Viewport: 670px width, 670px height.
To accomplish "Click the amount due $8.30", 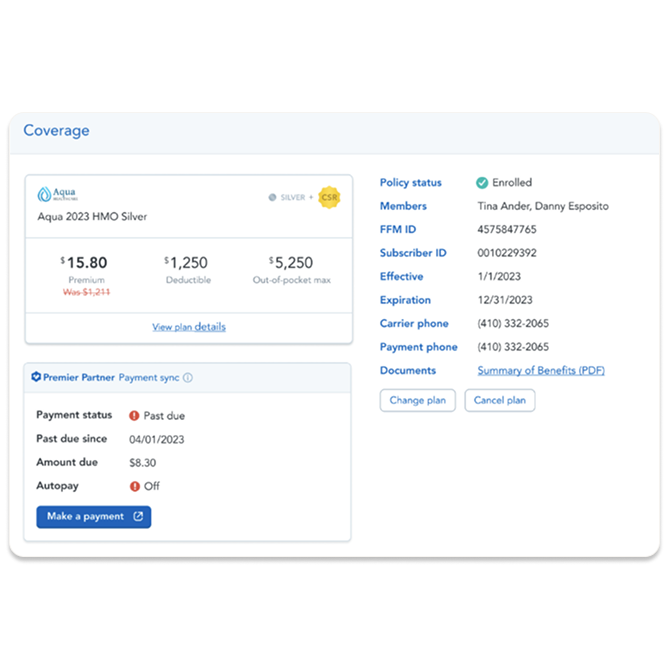I will (x=143, y=463).
